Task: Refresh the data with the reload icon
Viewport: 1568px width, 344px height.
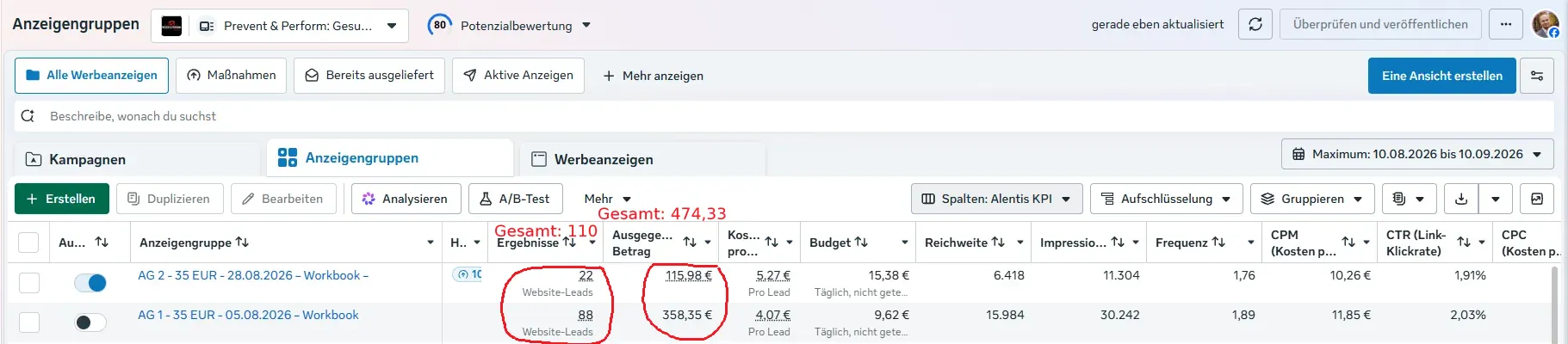Action: click(x=1255, y=24)
